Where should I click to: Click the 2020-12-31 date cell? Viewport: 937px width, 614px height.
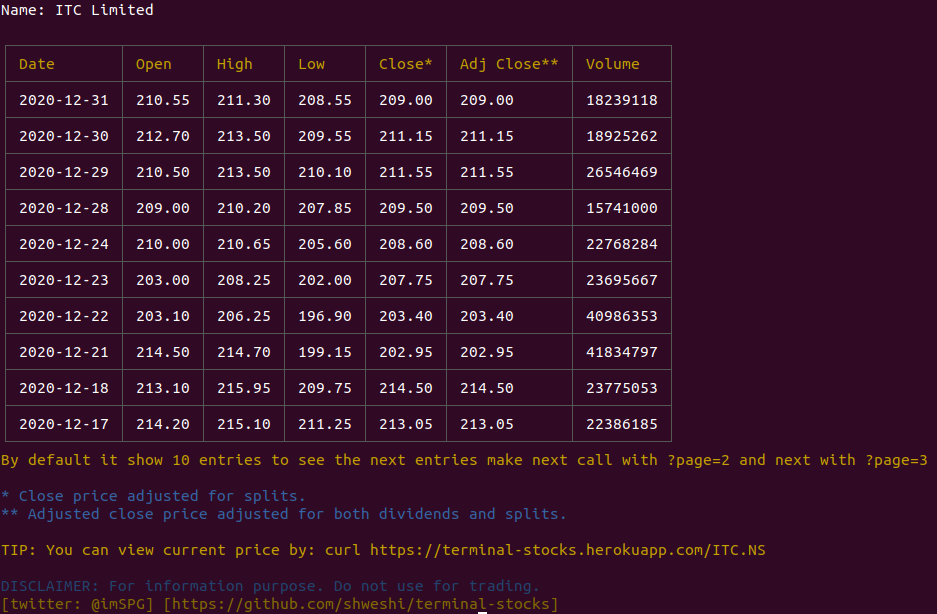coord(64,100)
